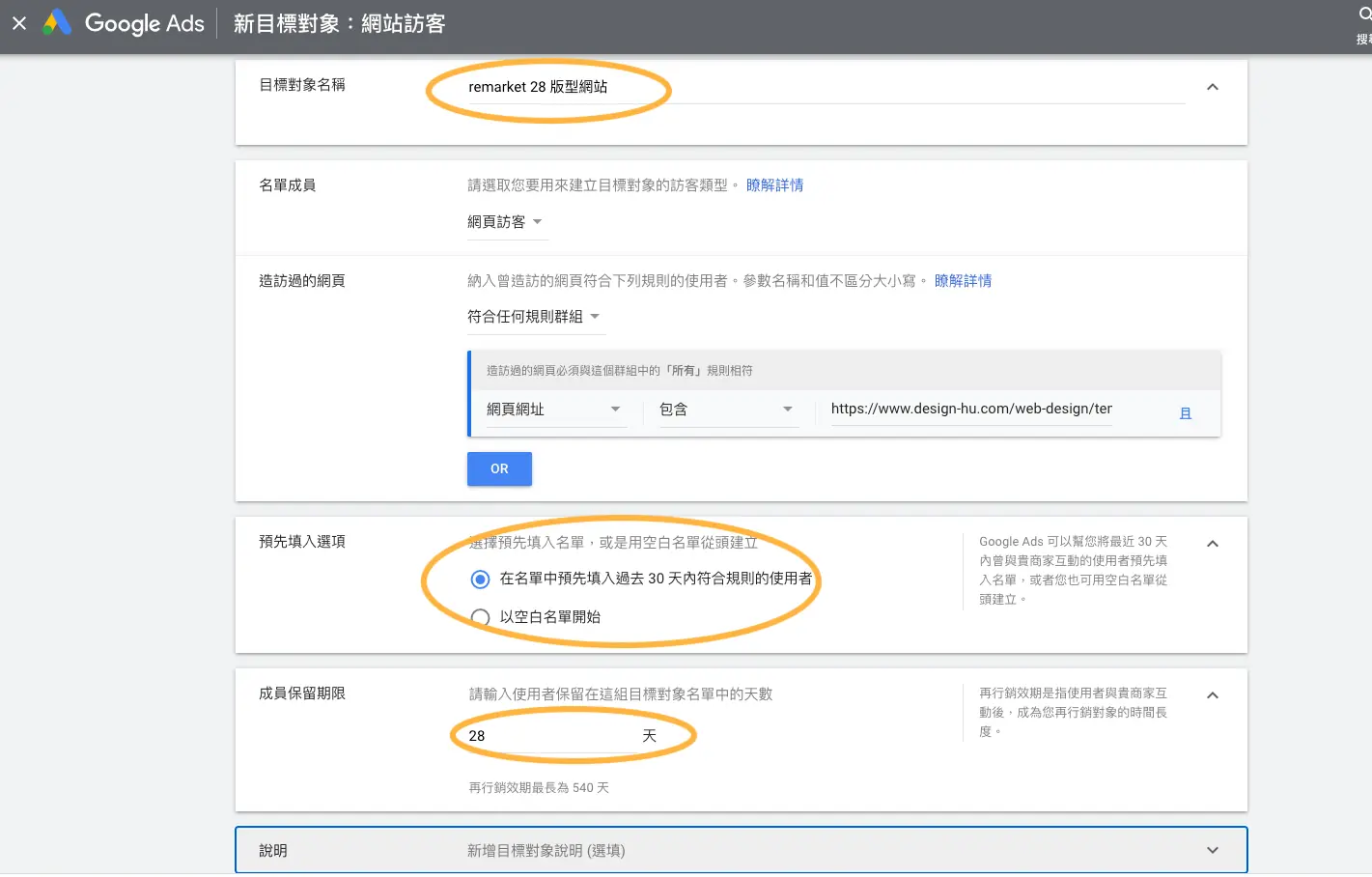This screenshot has width=1372, height=877.
Task: Click the 新增目標對象說明 (選填) text
Action: tap(546, 851)
